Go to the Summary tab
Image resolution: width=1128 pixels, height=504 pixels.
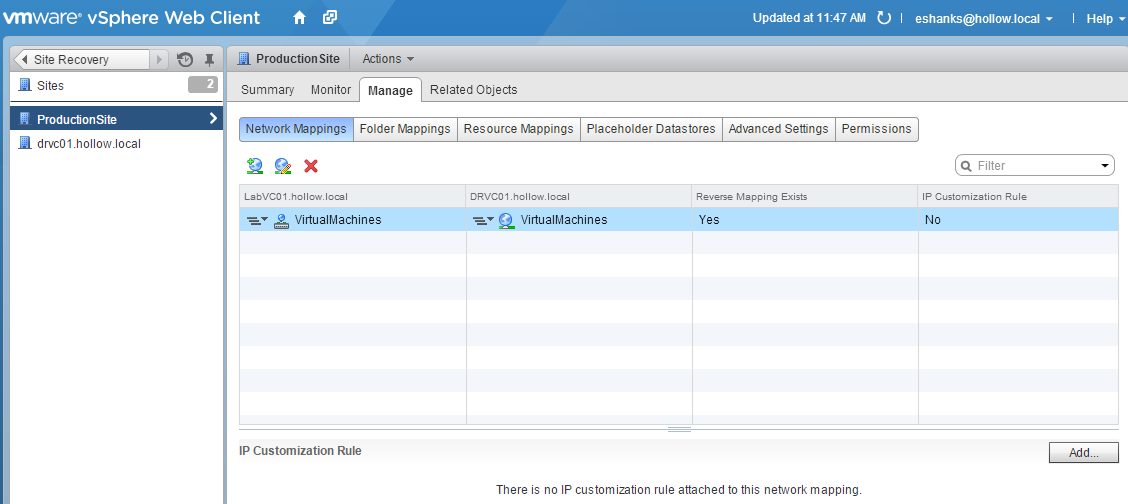tap(267, 90)
